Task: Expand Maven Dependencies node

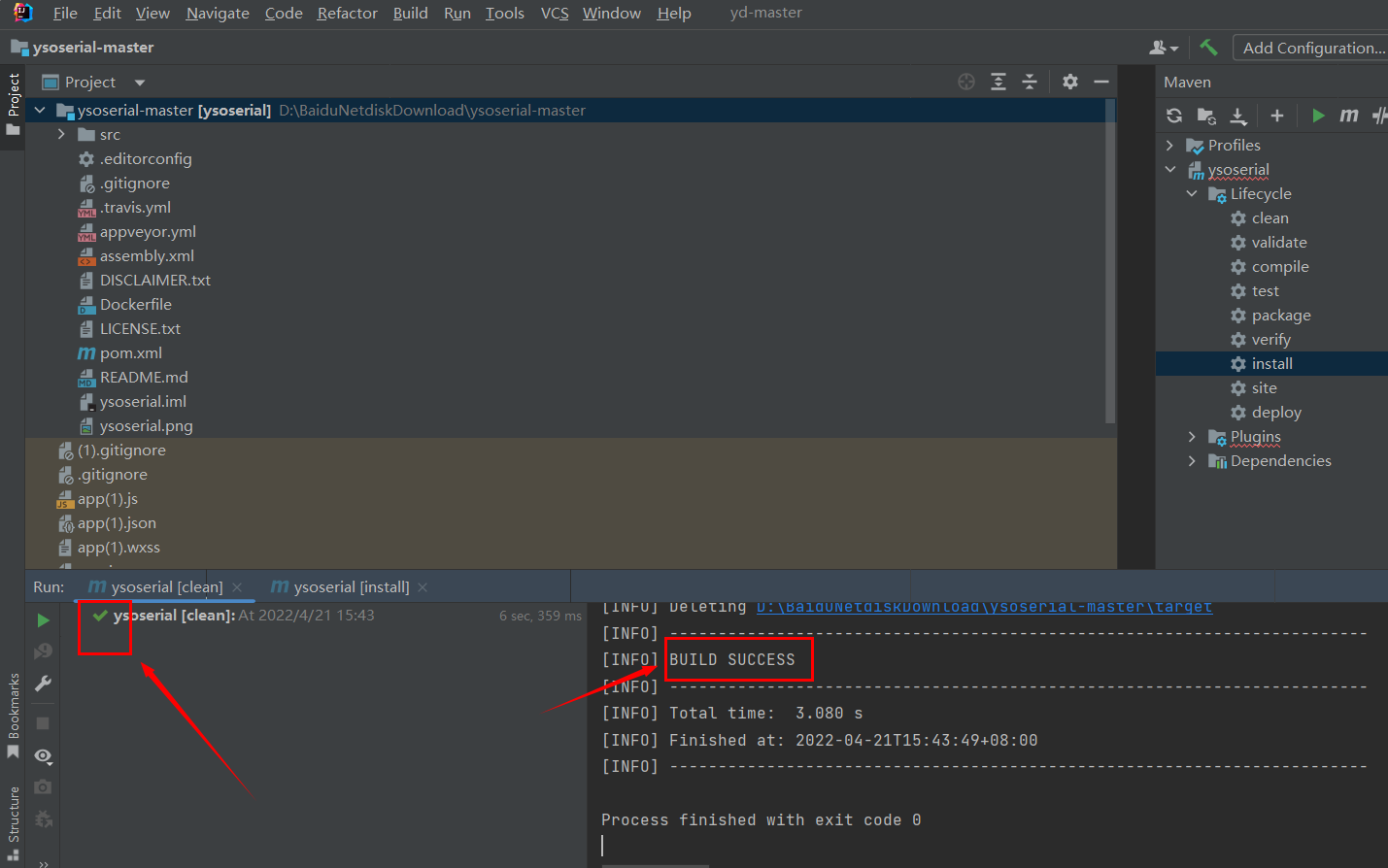Action: click(x=1192, y=460)
